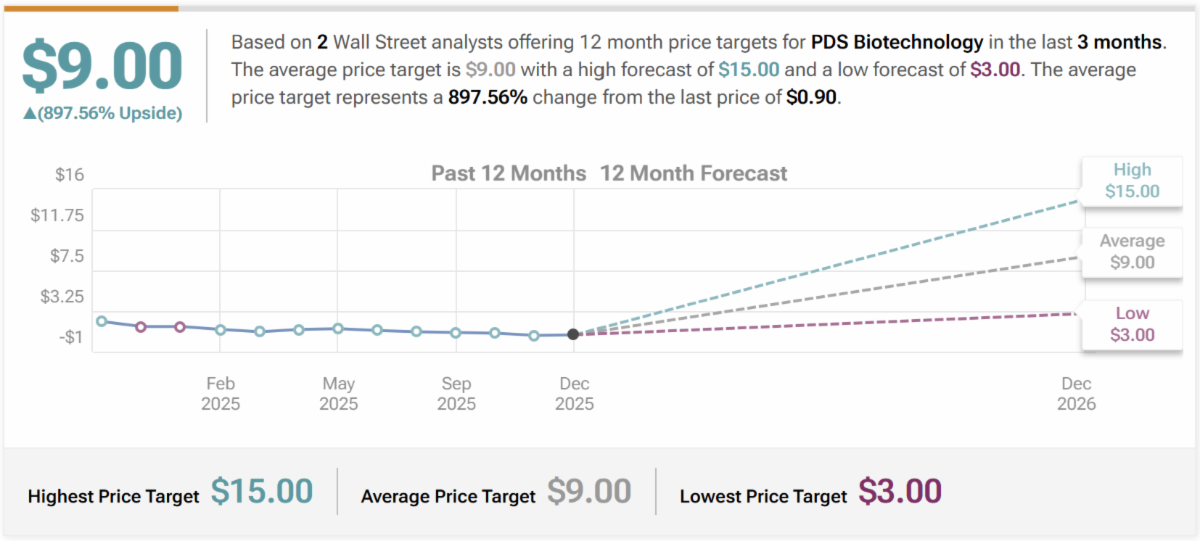The width and height of the screenshot is (1200, 541).
Task: Click the large $9.00 price headline
Action: [x=102, y=65]
